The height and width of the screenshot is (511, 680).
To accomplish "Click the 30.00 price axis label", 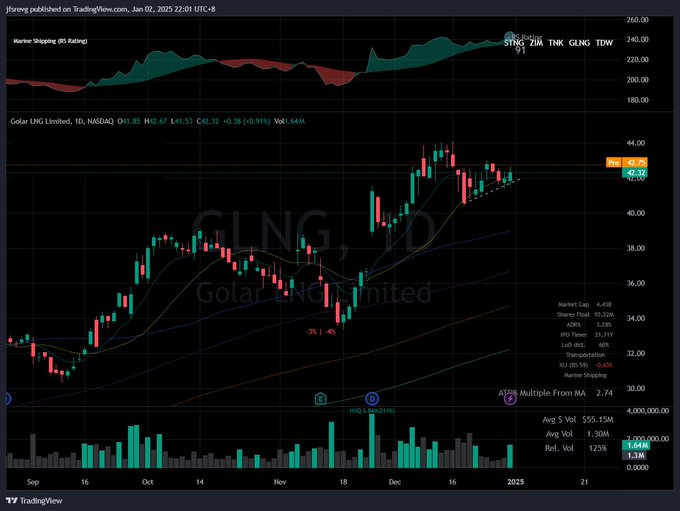I will [635, 388].
